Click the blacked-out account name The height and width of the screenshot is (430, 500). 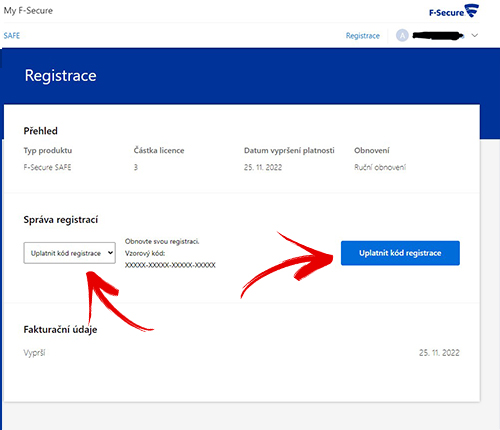point(438,35)
